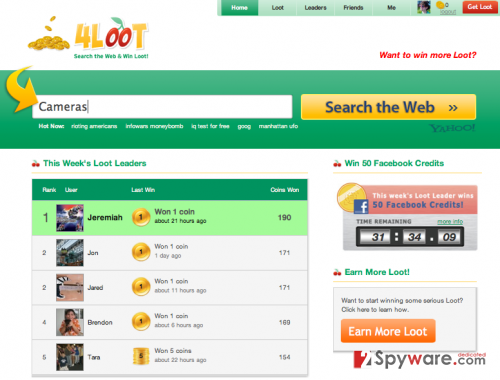Click cherry icon beside Win 50 Facebook Credits
The image size is (500, 380).
pyautogui.click(x=337, y=164)
